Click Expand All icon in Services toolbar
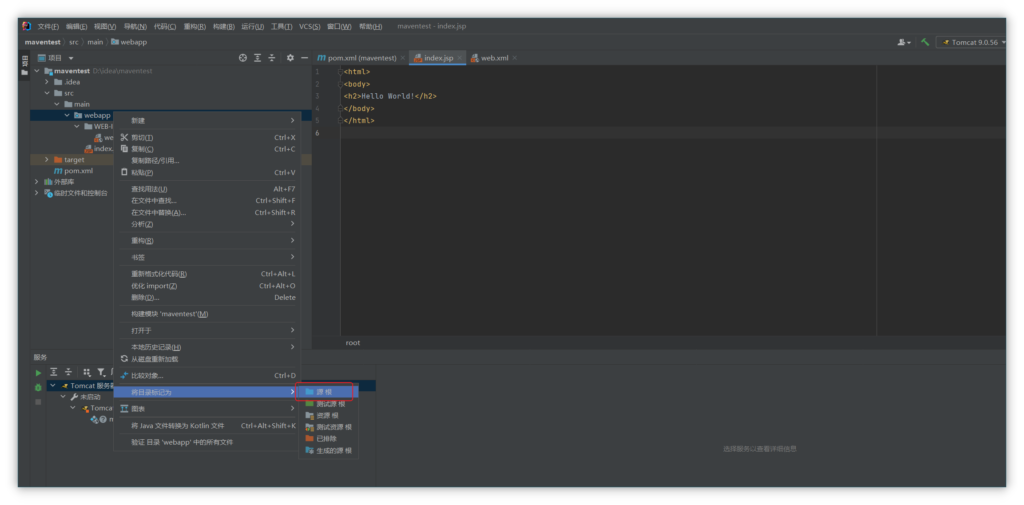The height and width of the screenshot is (505, 1024). (x=54, y=372)
